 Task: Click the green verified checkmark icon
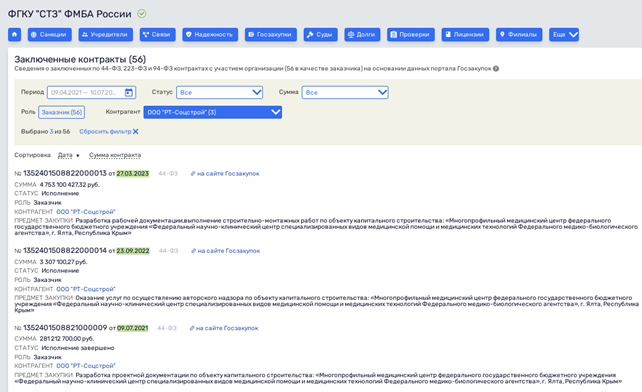pos(142,14)
